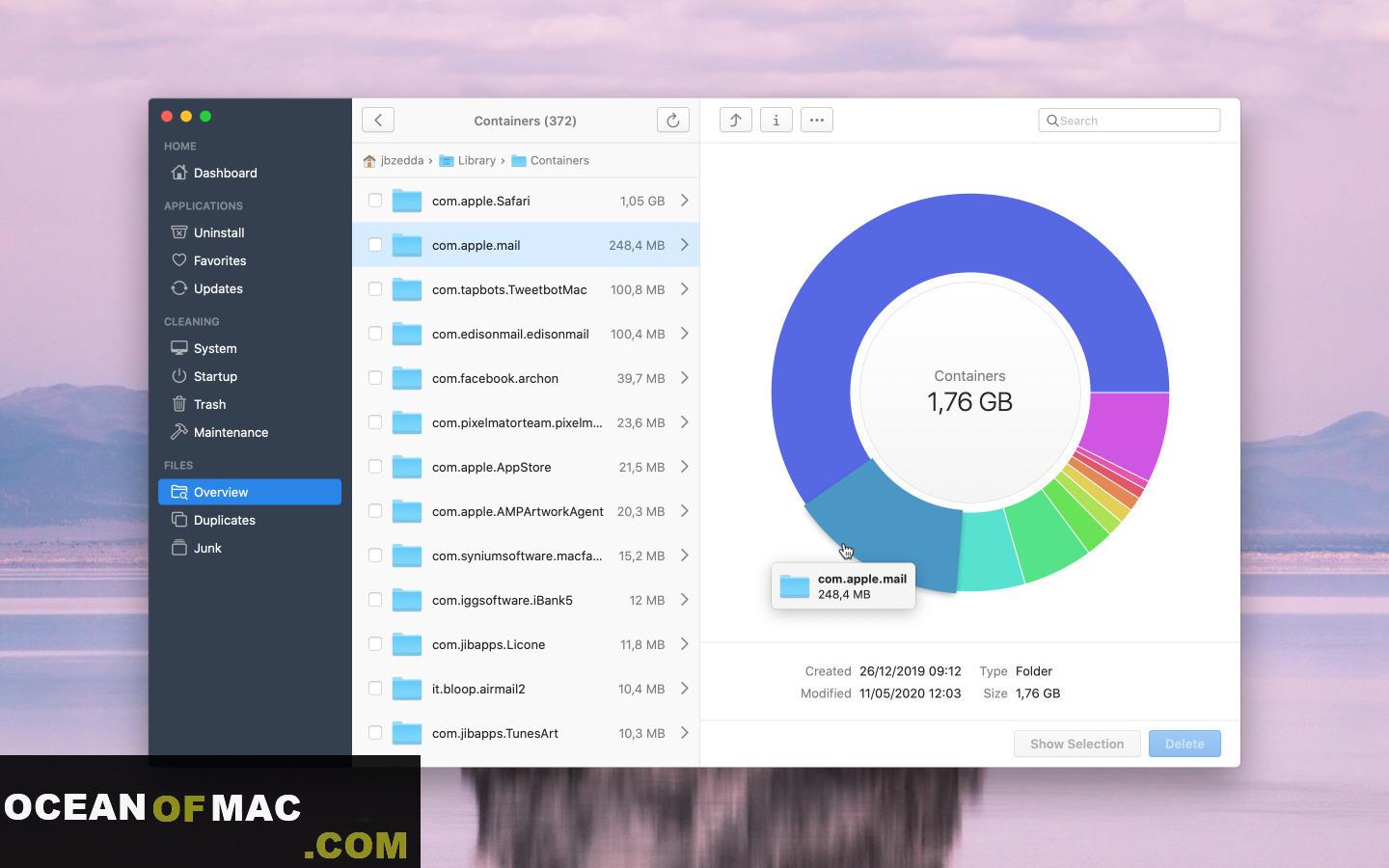
Task: Click the Favorites heart icon
Action: point(178,260)
